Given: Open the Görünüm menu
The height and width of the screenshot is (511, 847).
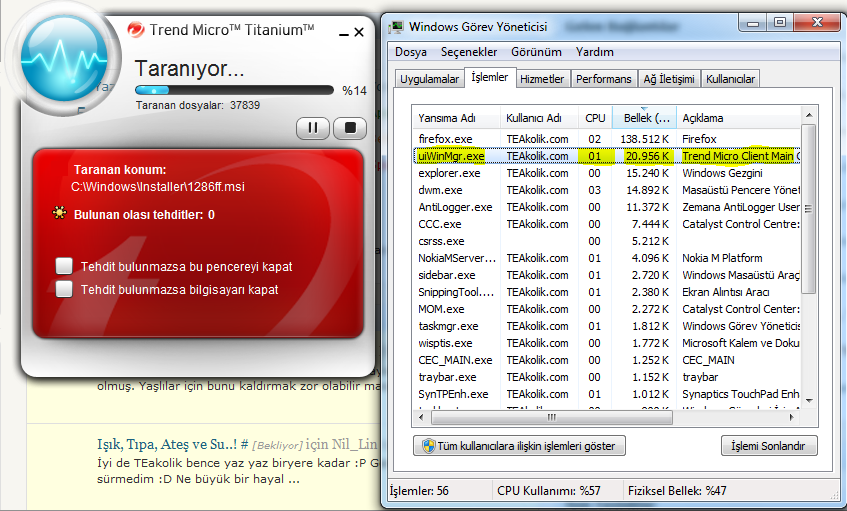Looking at the screenshot, I should click(x=536, y=52).
